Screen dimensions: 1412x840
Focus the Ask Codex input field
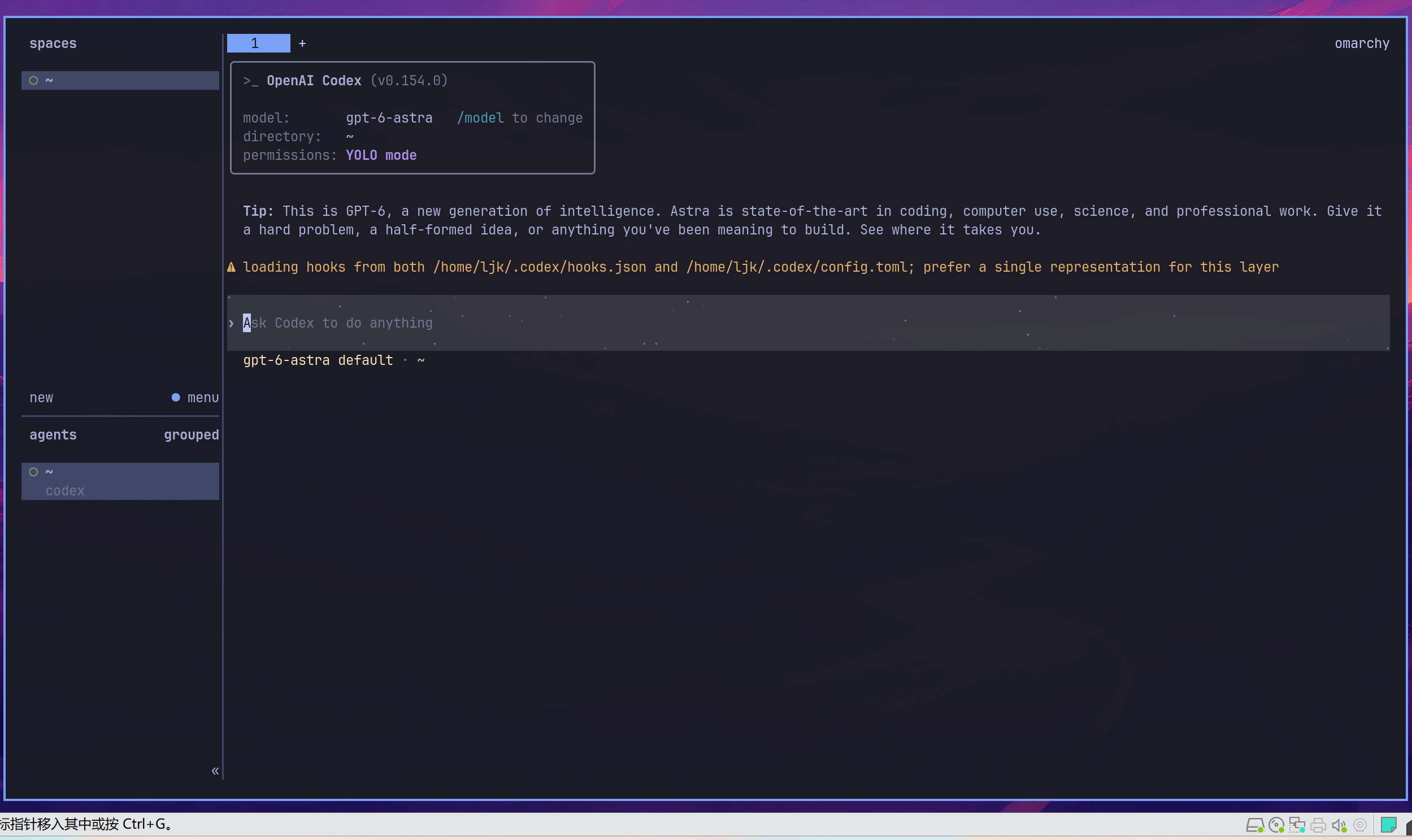[809, 323]
